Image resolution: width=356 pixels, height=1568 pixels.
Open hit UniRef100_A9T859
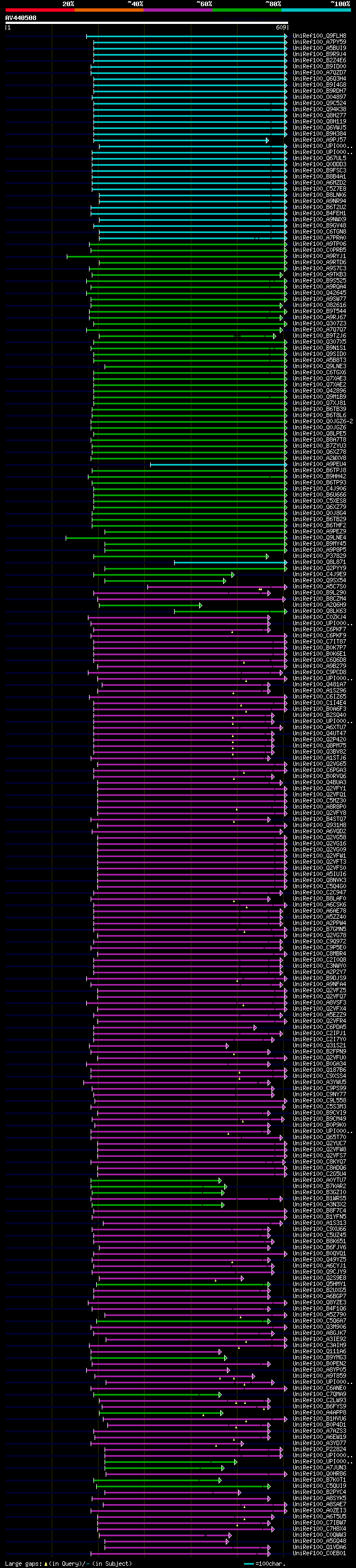(319, 1376)
